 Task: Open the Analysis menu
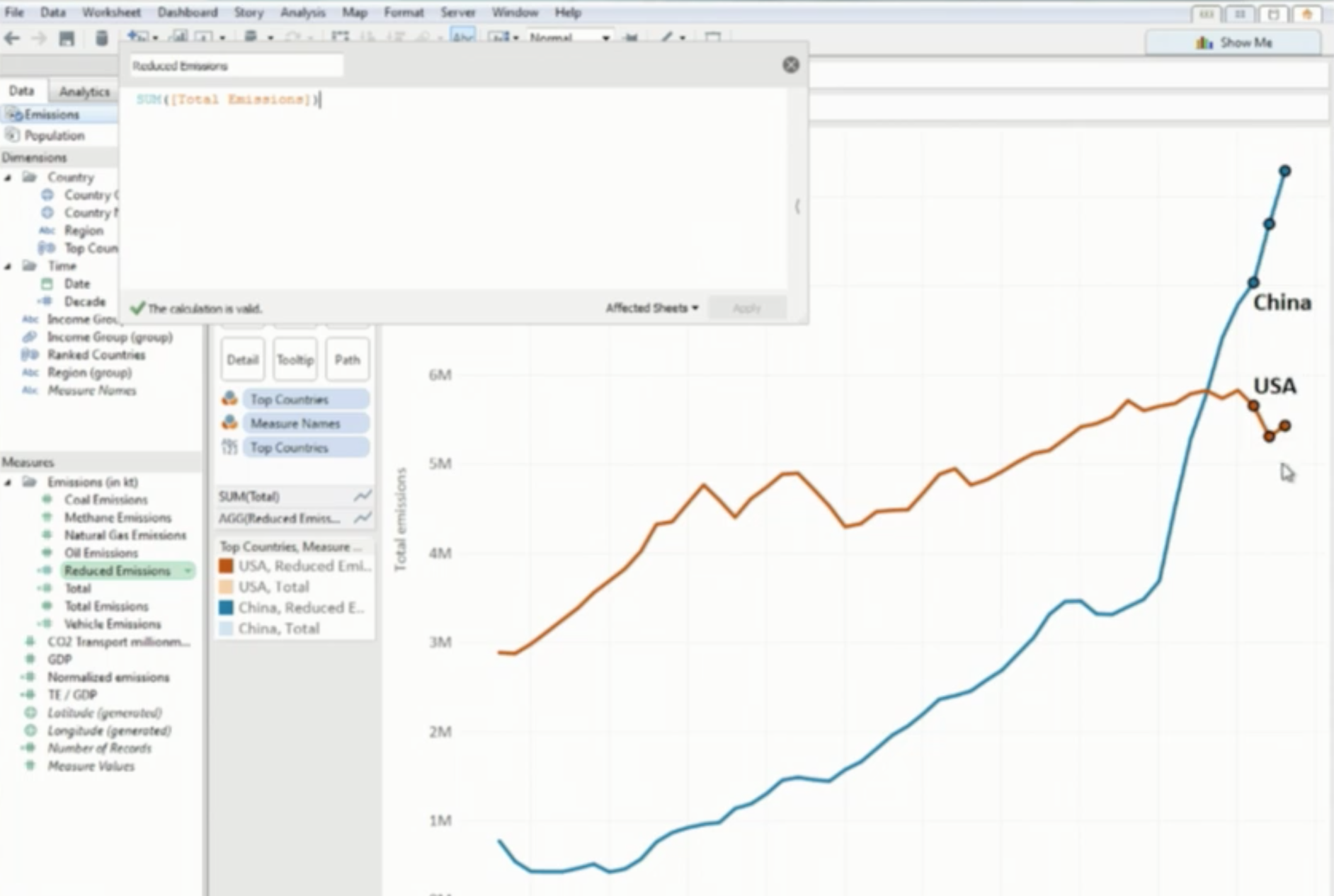click(302, 13)
